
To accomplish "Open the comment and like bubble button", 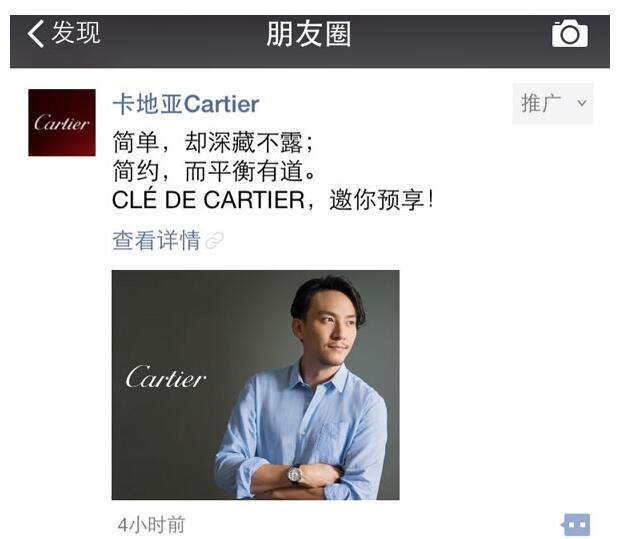I will pyautogui.click(x=575, y=525).
